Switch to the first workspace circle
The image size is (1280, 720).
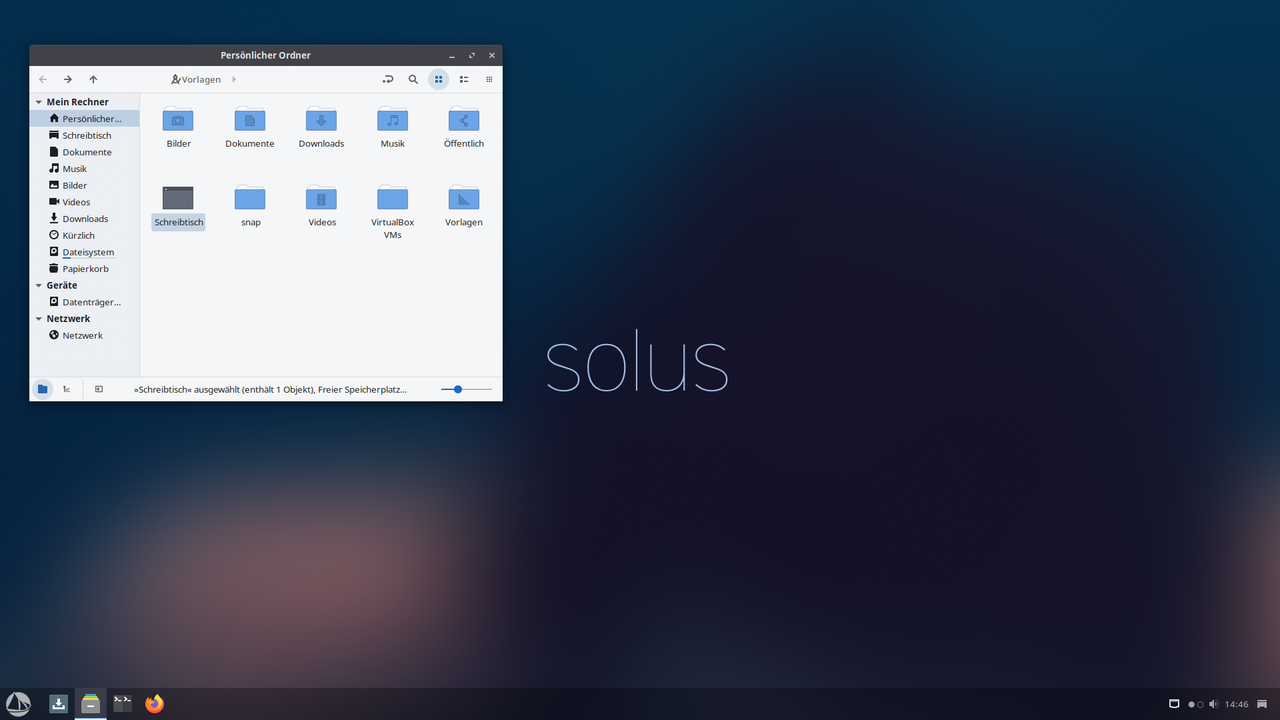(1191, 704)
